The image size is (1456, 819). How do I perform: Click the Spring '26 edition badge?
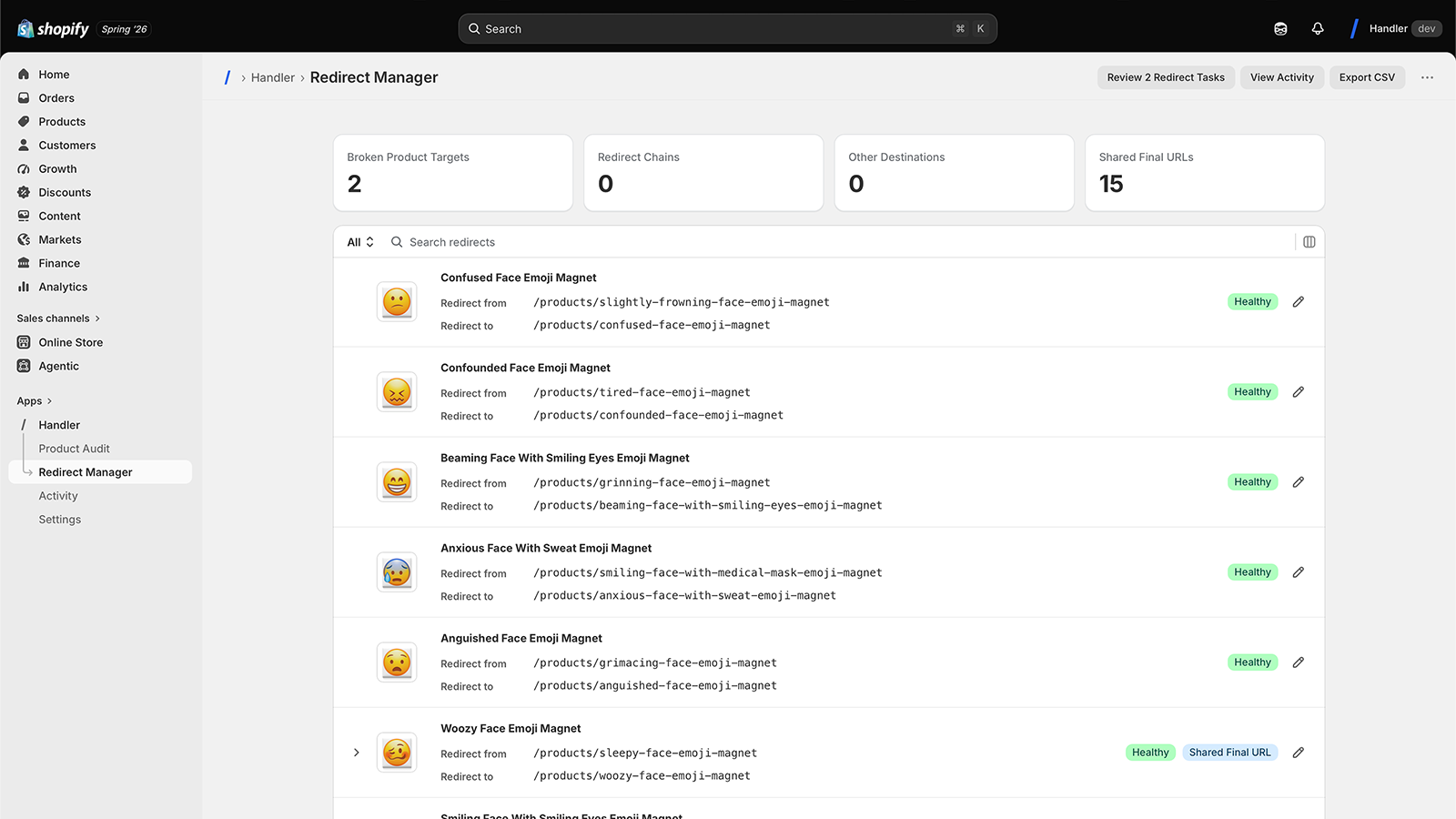[124, 29]
